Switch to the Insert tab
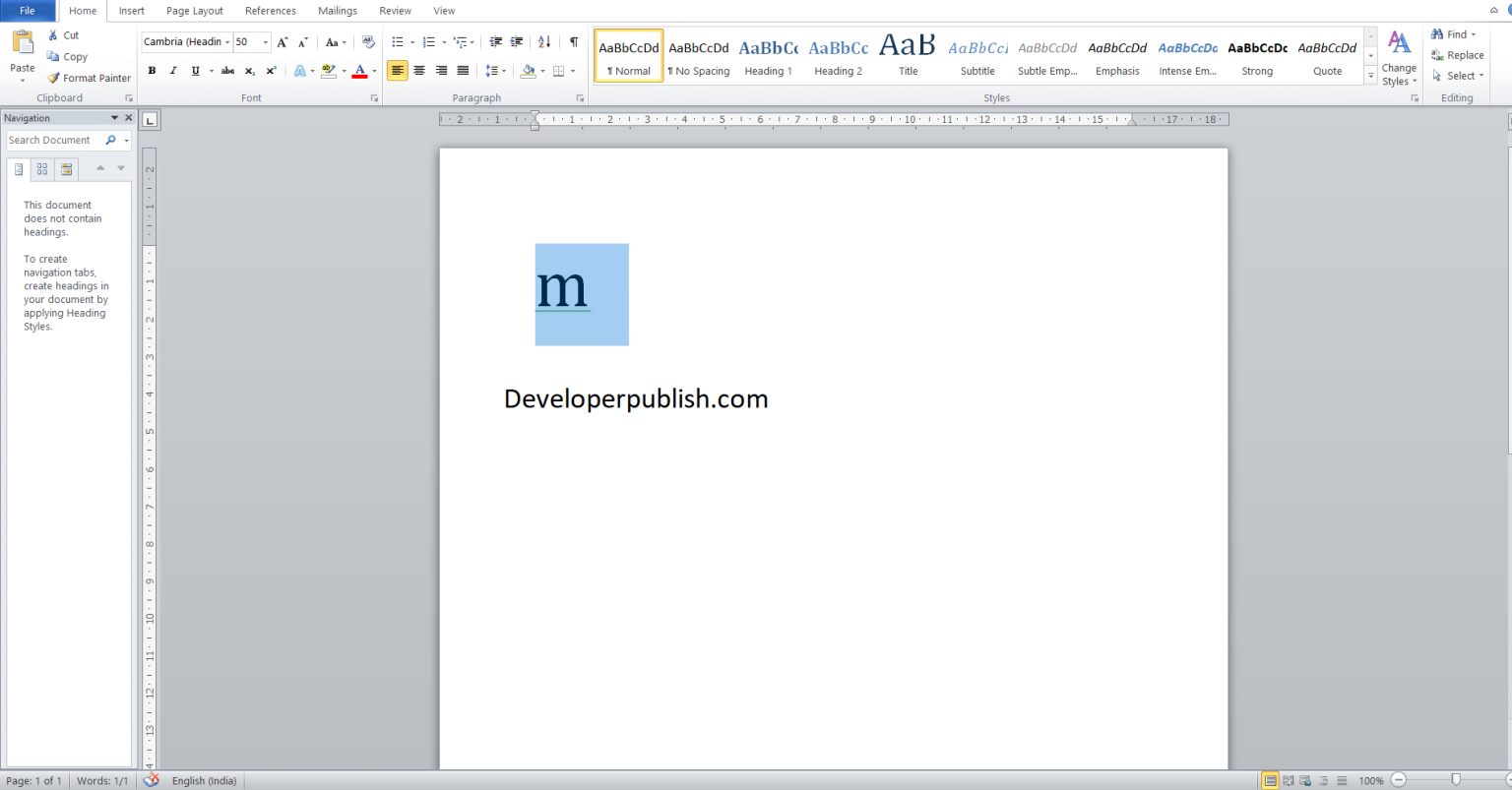The image size is (1512, 790). point(131,11)
